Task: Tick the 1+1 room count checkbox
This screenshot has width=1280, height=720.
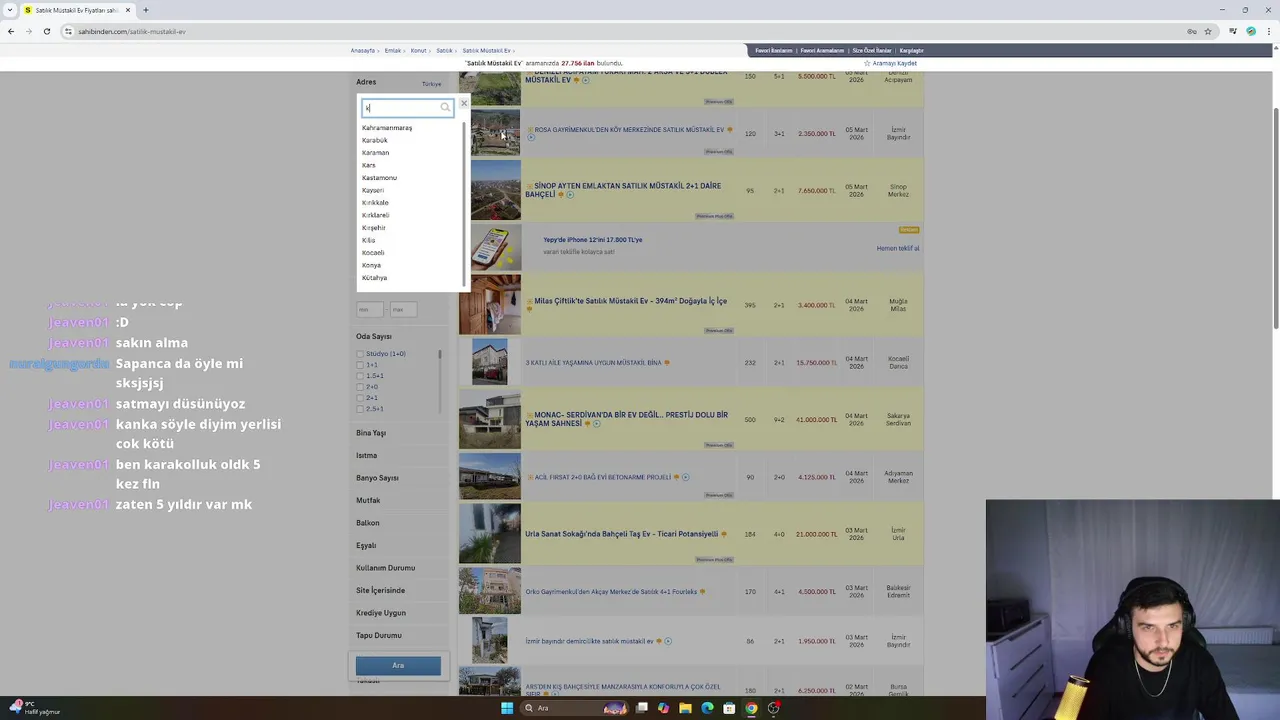Action: [x=360, y=365]
